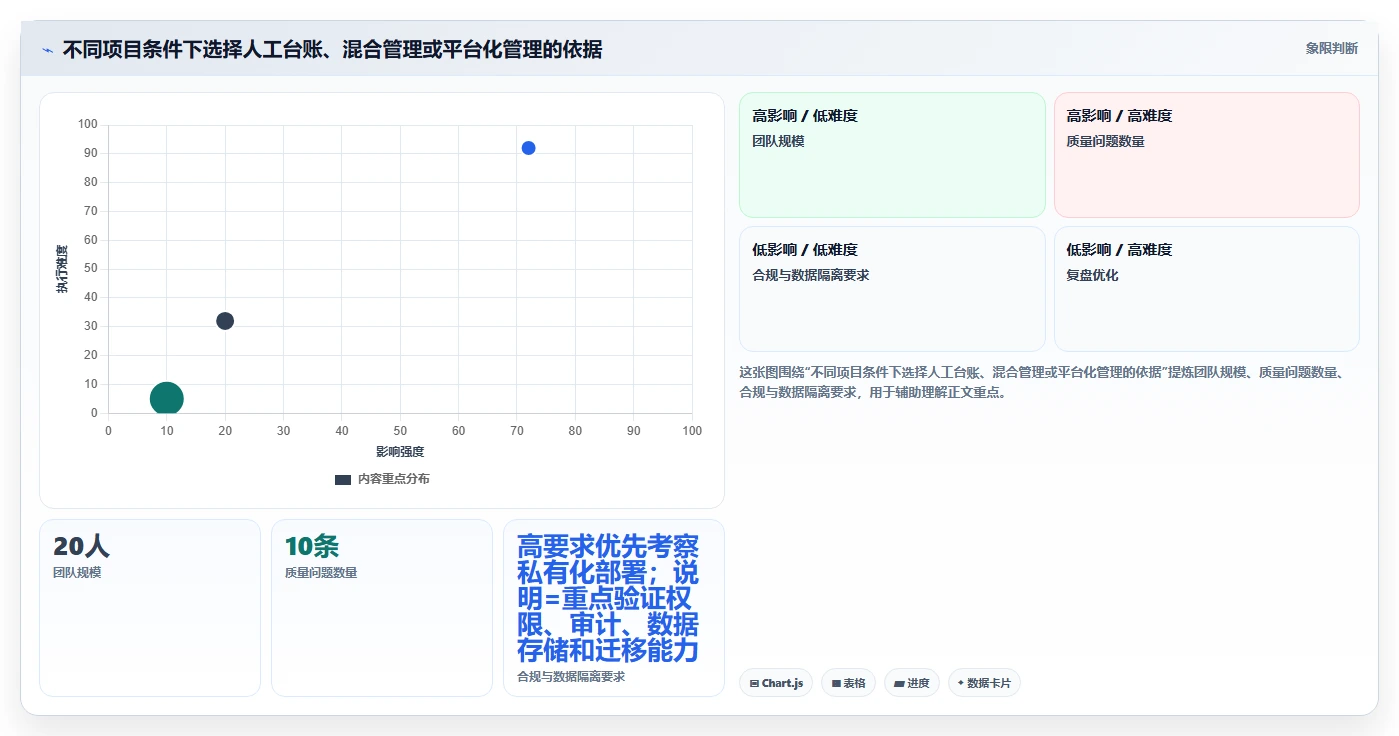The image size is (1399, 736).
Task: Select the 表格 tag chip
Action: point(848,683)
